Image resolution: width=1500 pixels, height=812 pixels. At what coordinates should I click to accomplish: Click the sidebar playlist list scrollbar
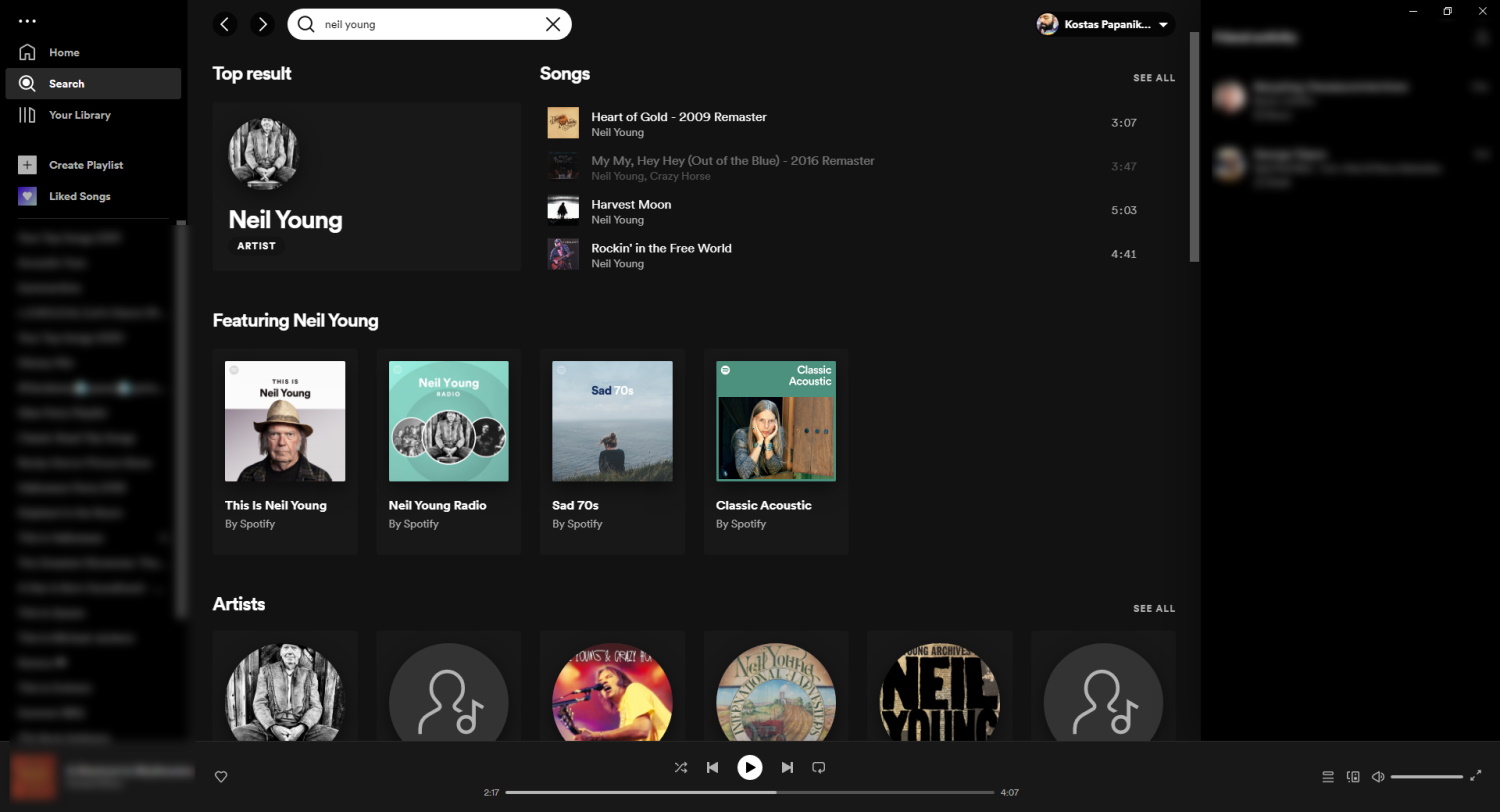[x=181, y=420]
